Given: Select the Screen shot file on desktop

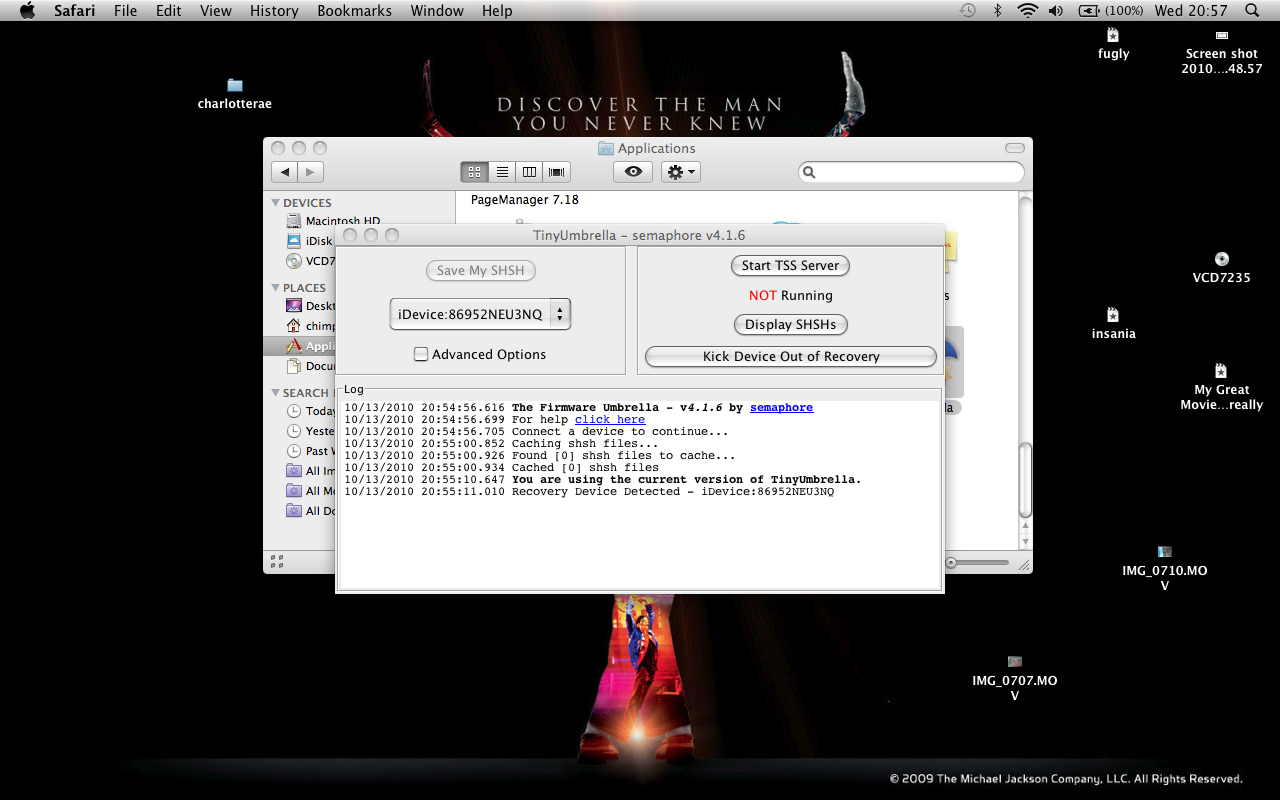Looking at the screenshot, I should click(x=1221, y=52).
